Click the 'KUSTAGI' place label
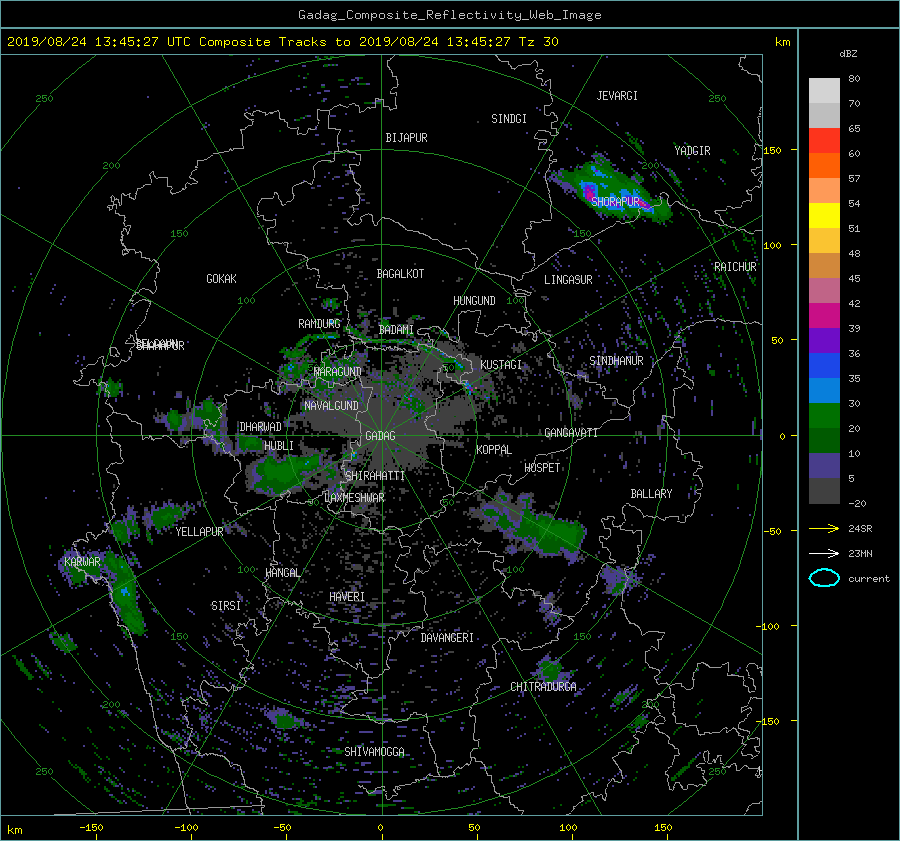The width and height of the screenshot is (900, 841). click(x=501, y=365)
